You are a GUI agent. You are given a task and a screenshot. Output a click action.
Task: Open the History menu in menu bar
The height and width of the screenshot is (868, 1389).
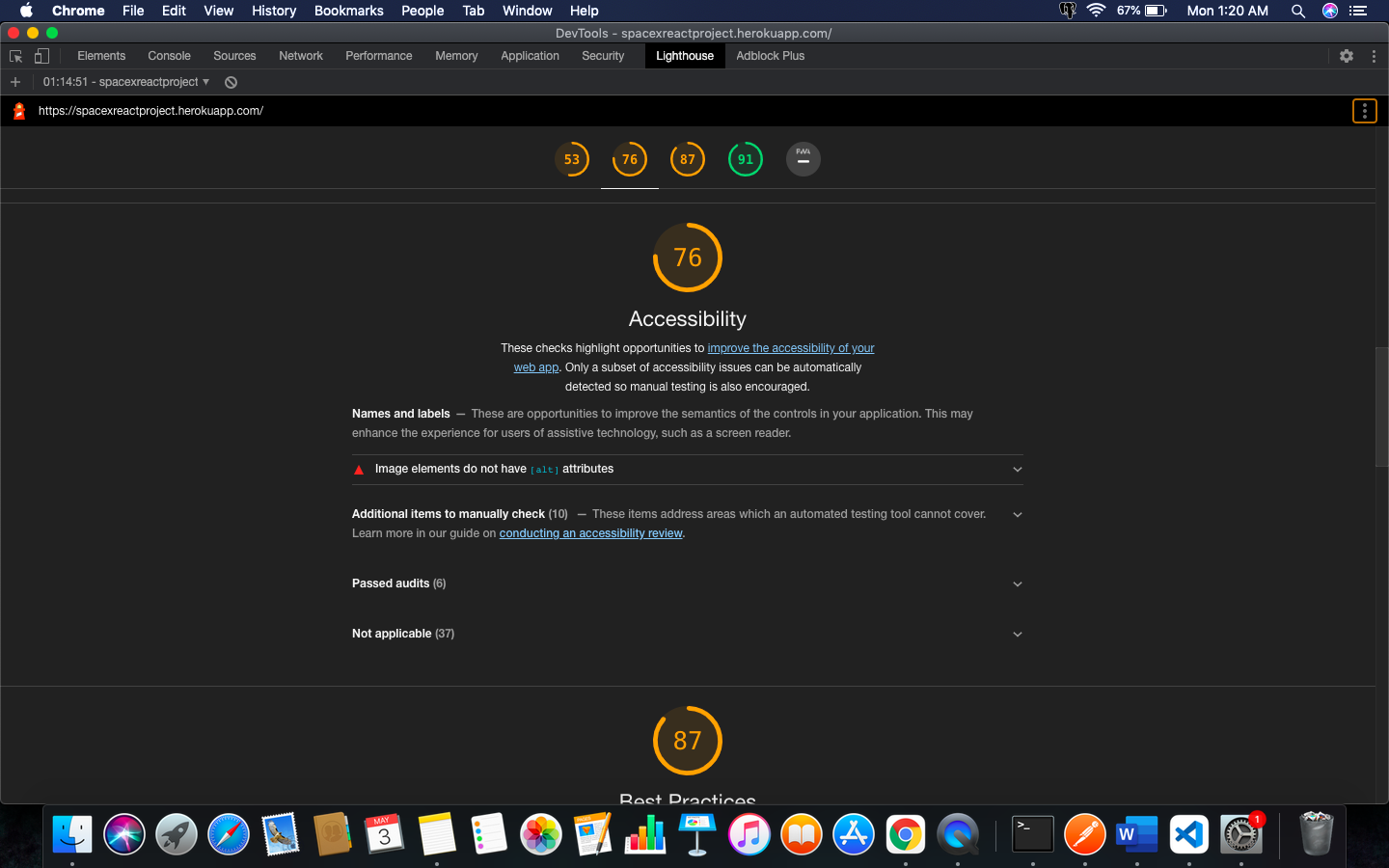point(274,11)
